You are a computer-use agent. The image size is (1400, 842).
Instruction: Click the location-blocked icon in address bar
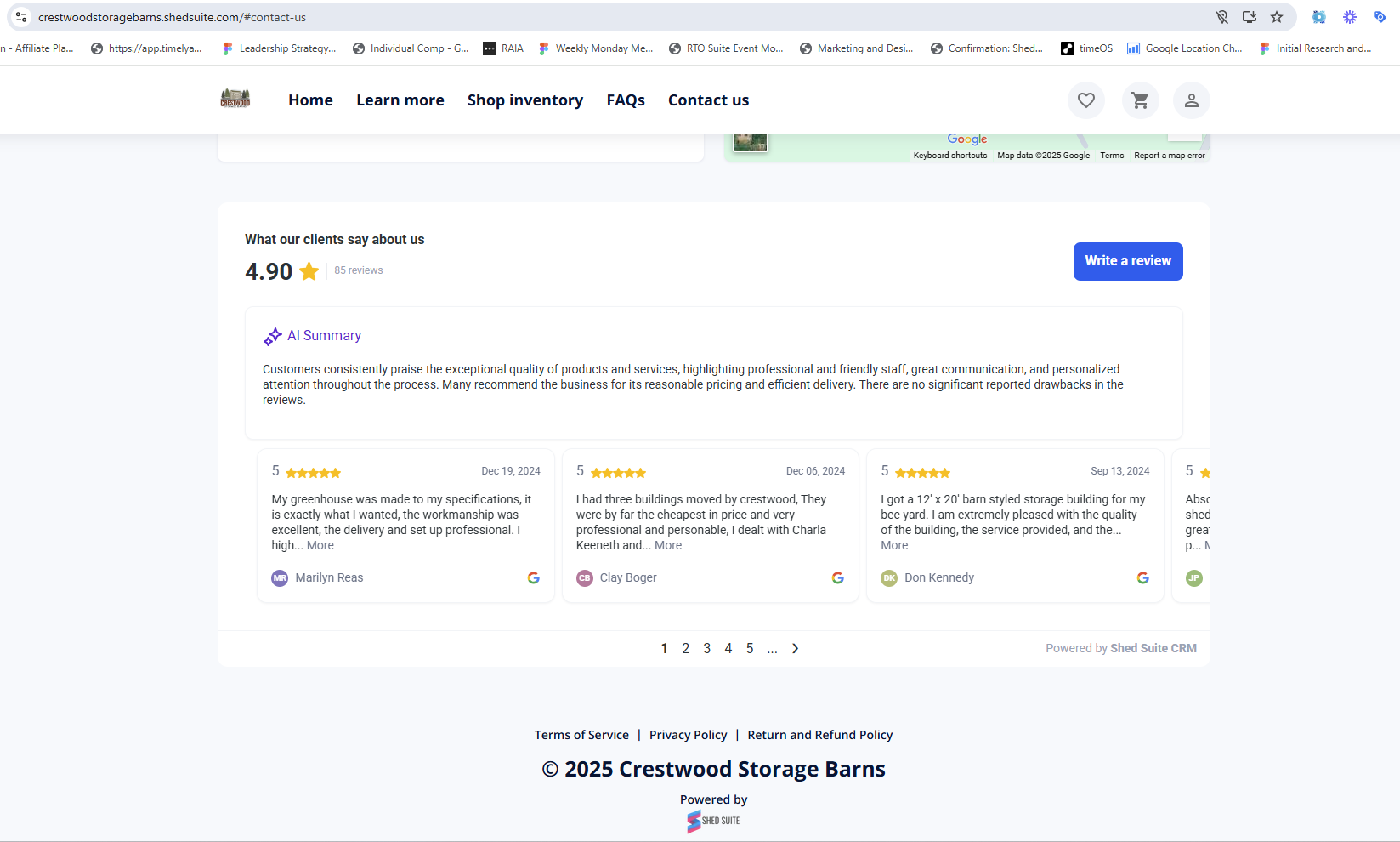click(1221, 17)
